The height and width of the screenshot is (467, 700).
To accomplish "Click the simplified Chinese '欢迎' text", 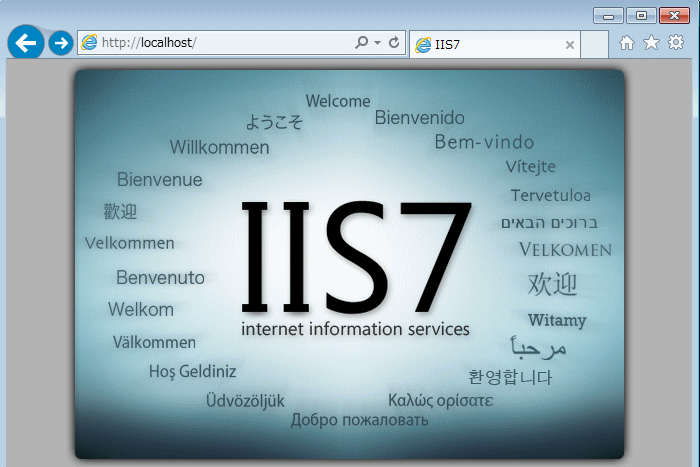I will point(553,284).
